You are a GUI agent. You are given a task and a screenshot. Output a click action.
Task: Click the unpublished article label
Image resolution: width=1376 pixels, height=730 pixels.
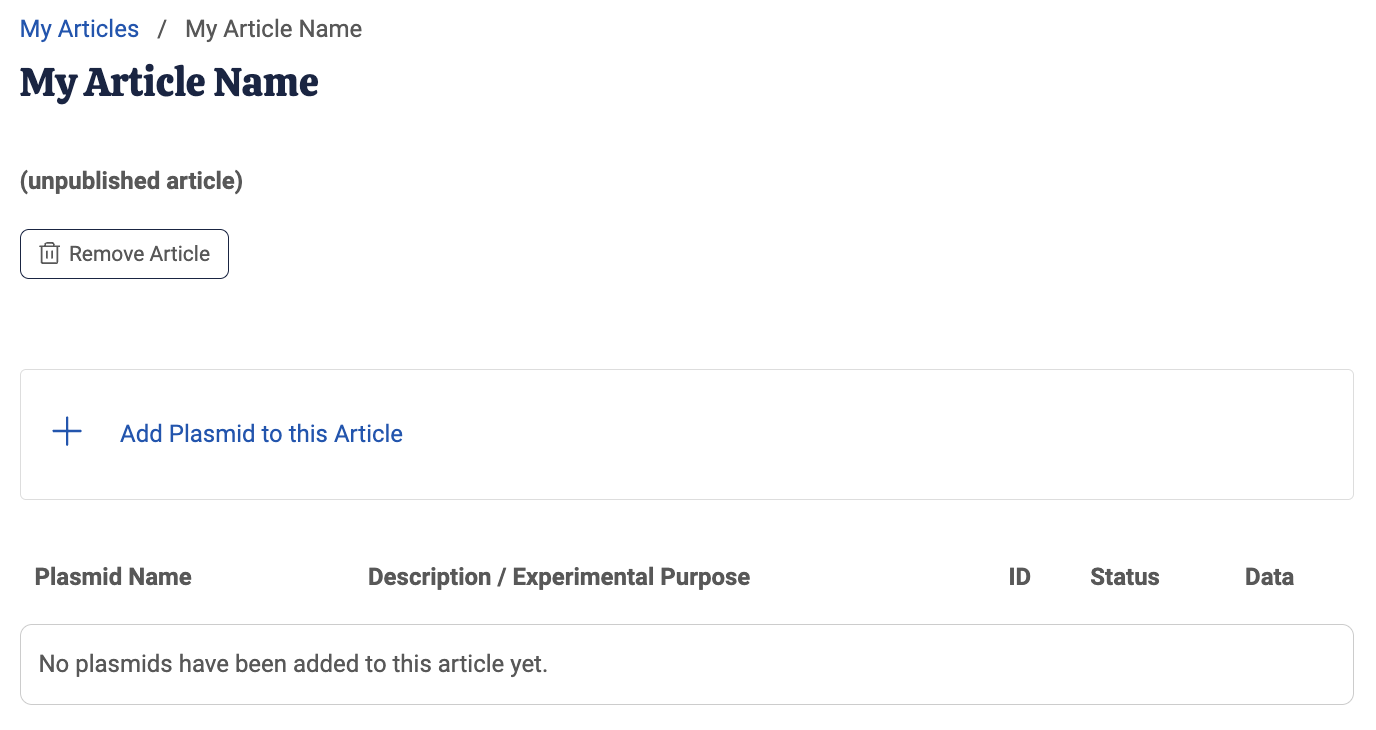(130, 180)
